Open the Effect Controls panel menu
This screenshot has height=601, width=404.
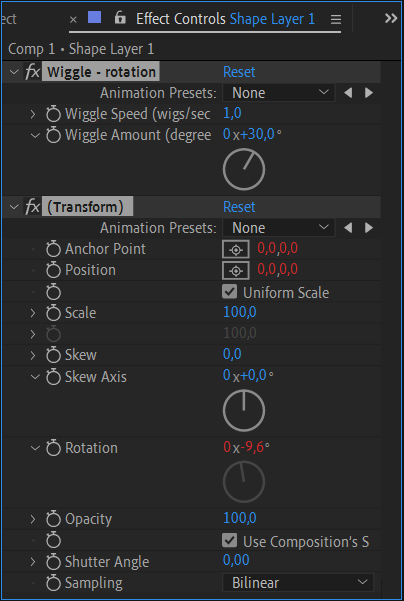336,19
